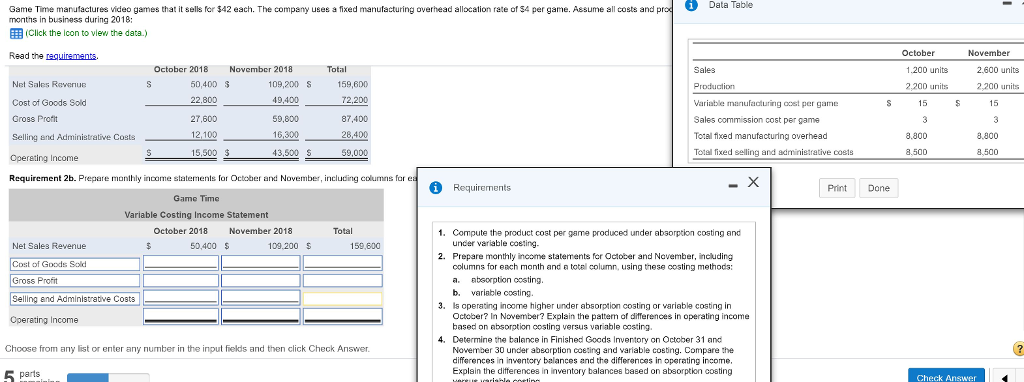Screen dimensions: 1024x382
Task: Focus November 2018 Selling and Administrative Costs input
Action: click(261, 298)
